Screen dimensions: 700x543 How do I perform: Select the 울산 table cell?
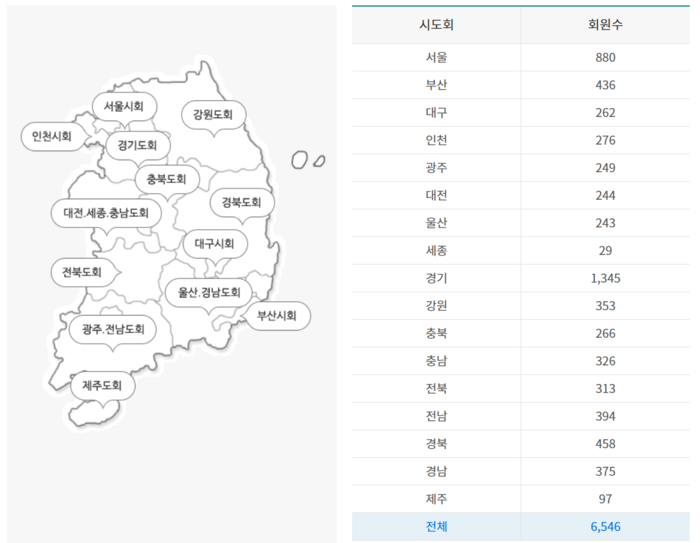(436, 223)
